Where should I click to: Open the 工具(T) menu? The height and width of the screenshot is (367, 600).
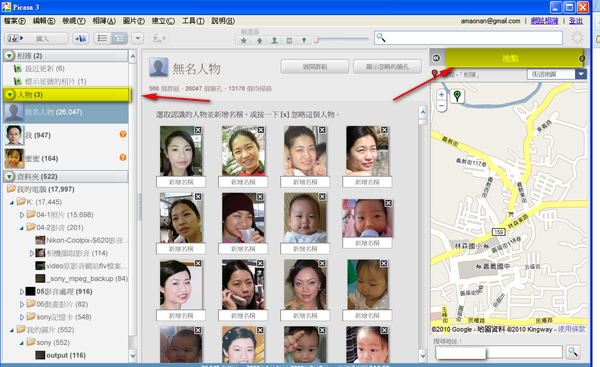point(193,21)
